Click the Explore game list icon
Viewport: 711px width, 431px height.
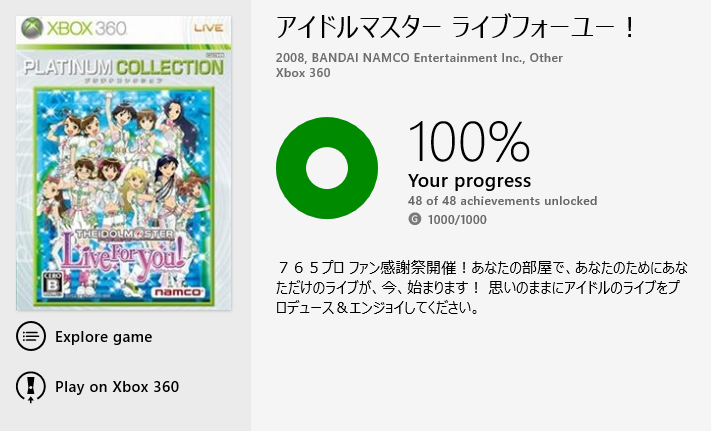click(31, 336)
